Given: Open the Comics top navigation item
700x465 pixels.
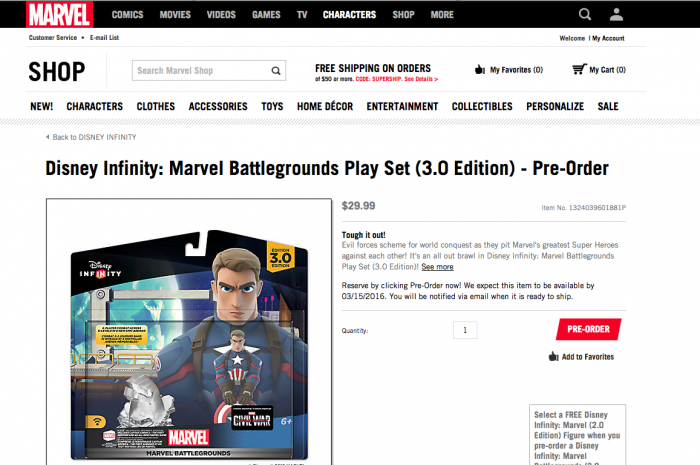Looking at the screenshot, I should coord(127,15).
